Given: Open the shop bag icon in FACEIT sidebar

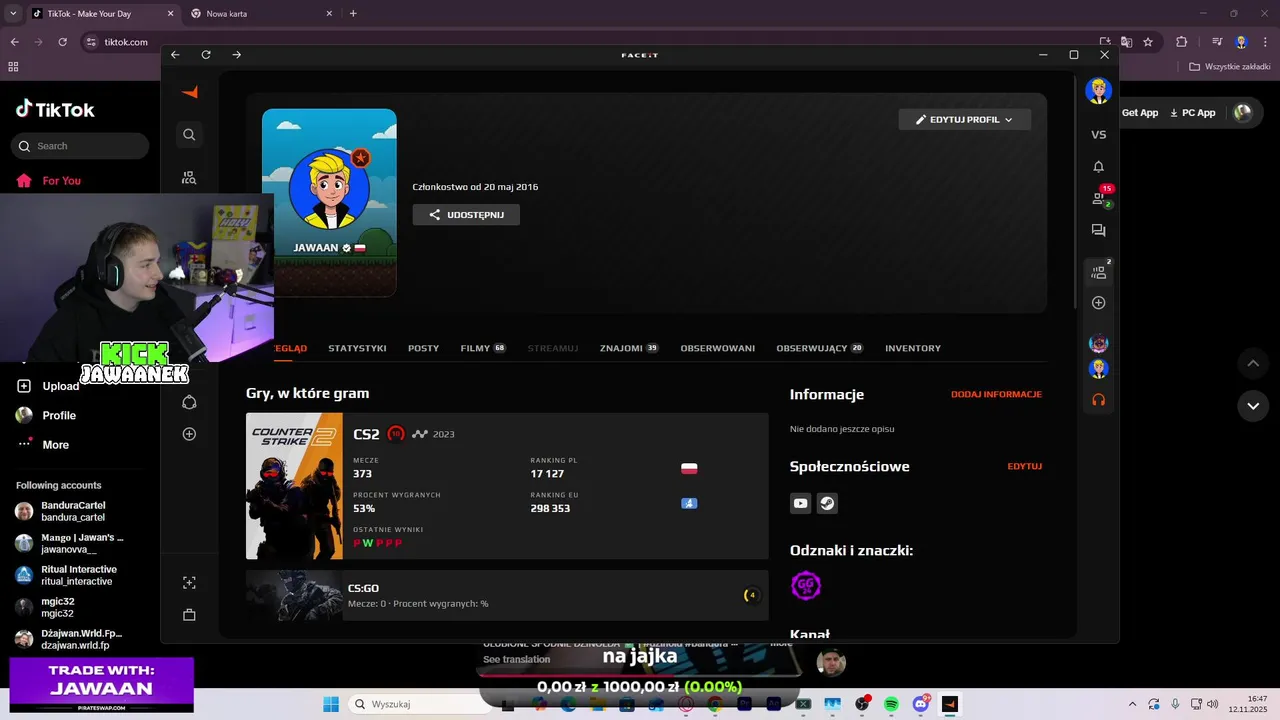Looking at the screenshot, I should click(x=189, y=614).
